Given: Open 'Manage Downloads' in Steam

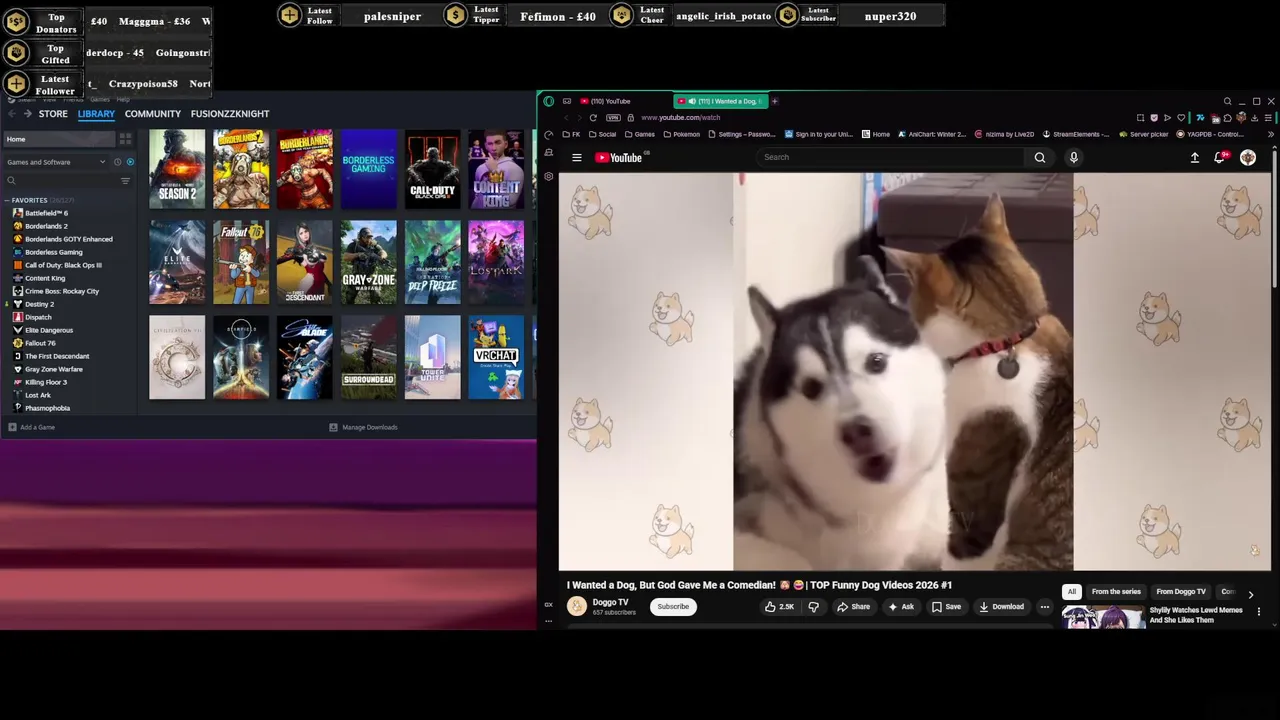Looking at the screenshot, I should click(363, 427).
